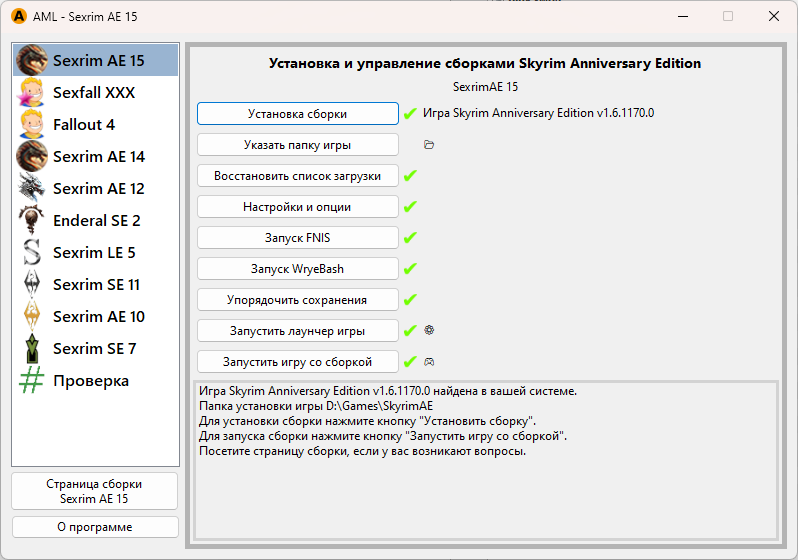Click the gear icon next to launcher button

[x=429, y=330]
